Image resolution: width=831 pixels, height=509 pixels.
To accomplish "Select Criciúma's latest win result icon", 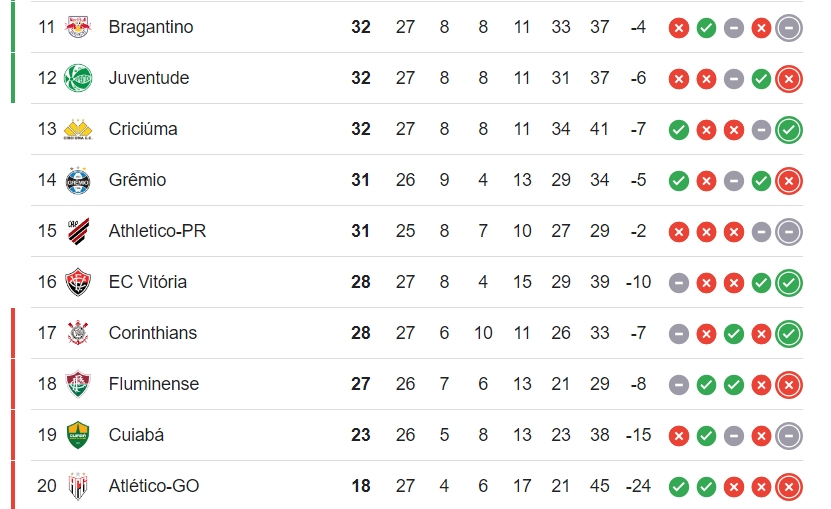I will 789,130.
